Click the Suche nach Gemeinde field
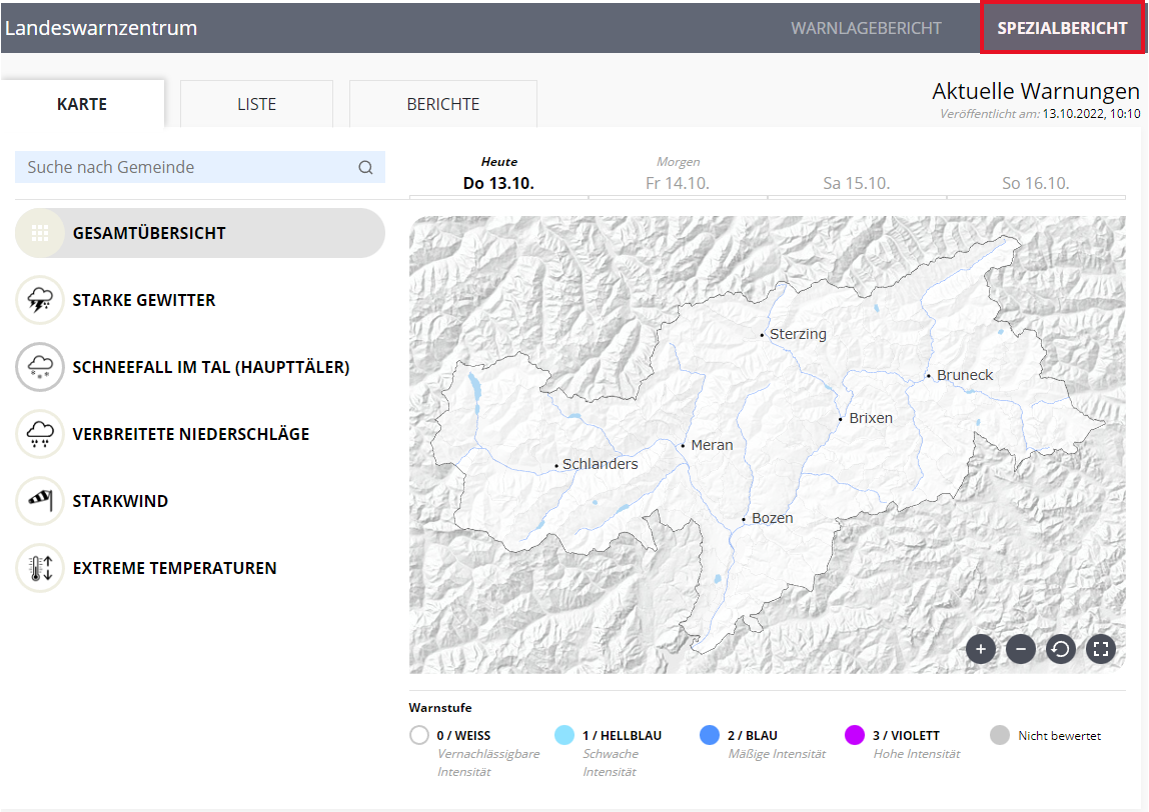Screen dimensions: 1149x812 [x=190, y=167]
